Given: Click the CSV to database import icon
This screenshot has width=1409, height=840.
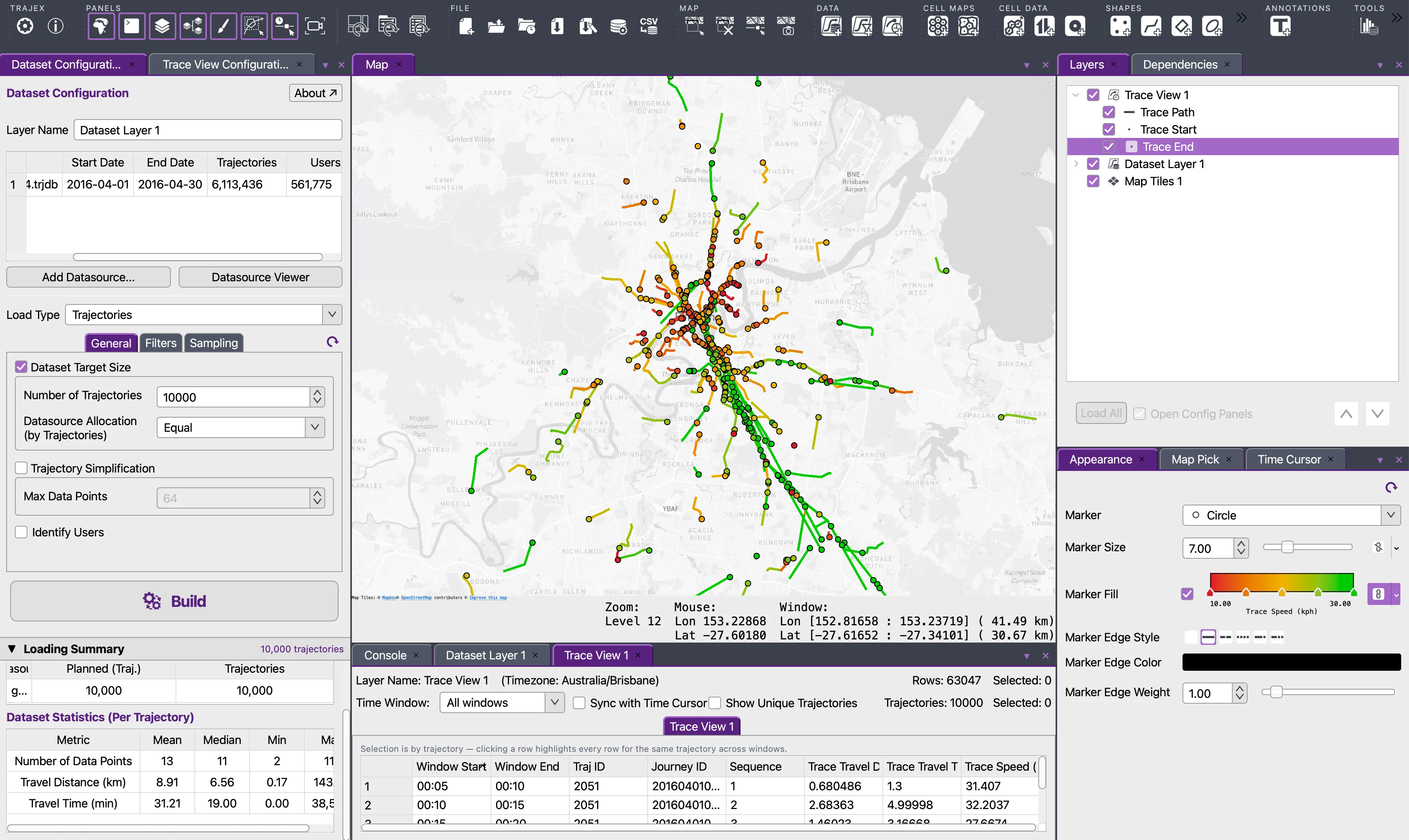Looking at the screenshot, I should point(649,26).
